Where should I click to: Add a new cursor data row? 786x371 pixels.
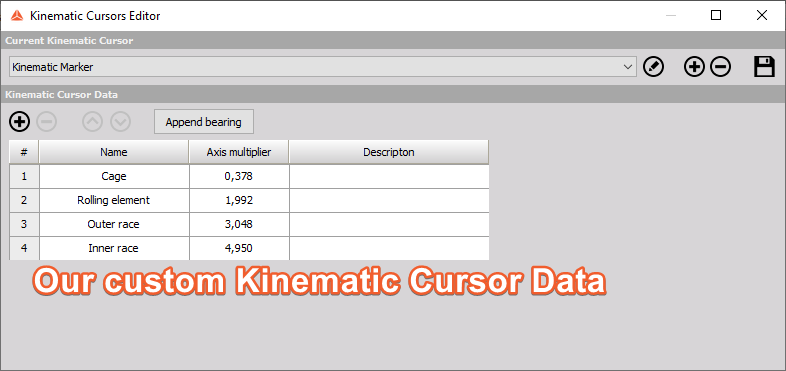pos(20,121)
